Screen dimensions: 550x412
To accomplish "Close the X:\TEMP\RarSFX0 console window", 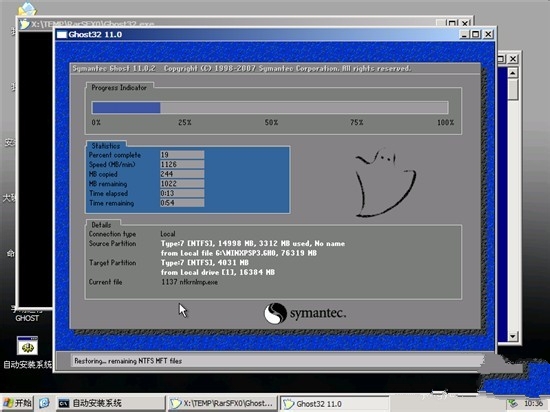I will click(x=465, y=23).
